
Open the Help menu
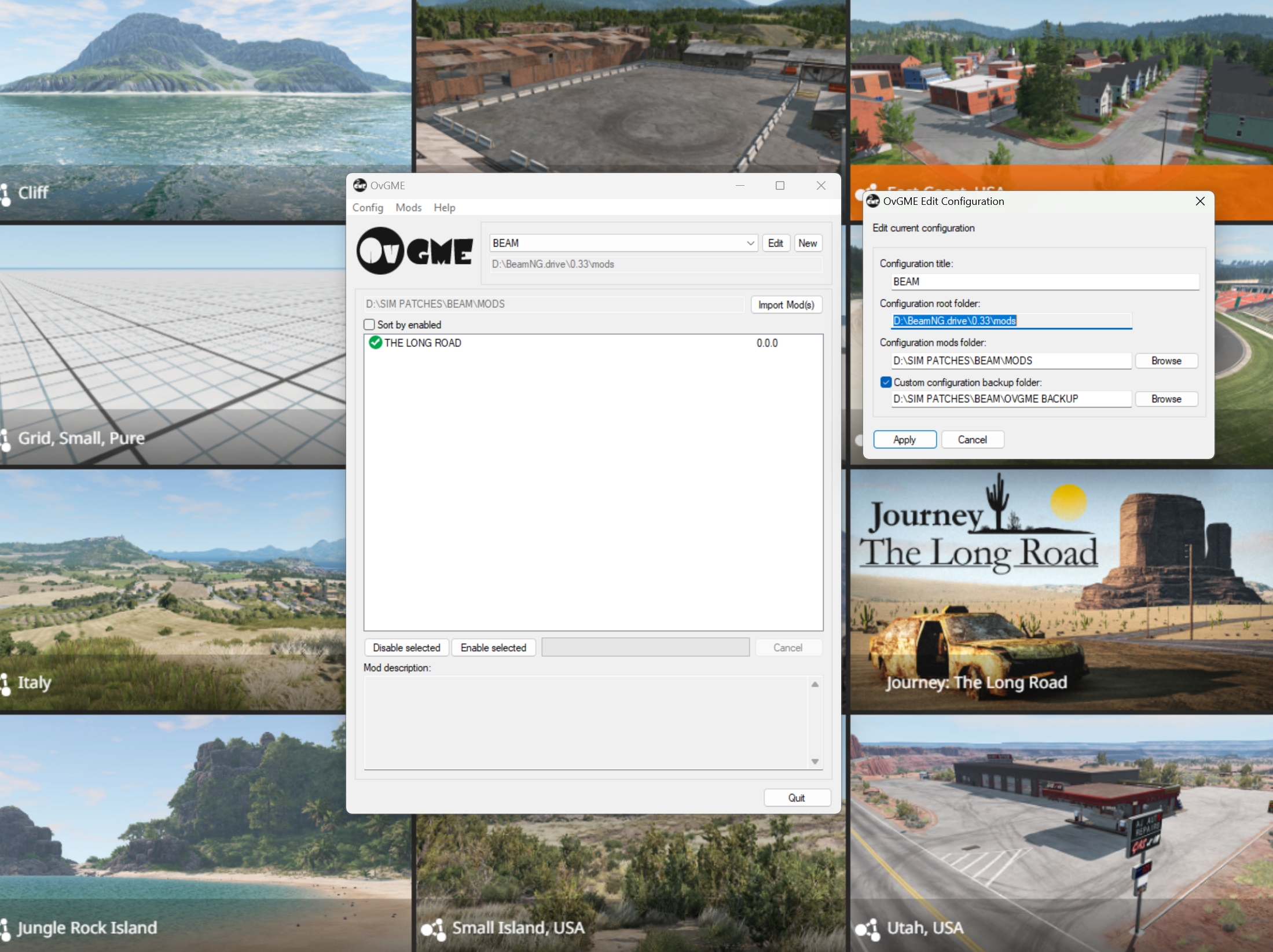pos(444,207)
